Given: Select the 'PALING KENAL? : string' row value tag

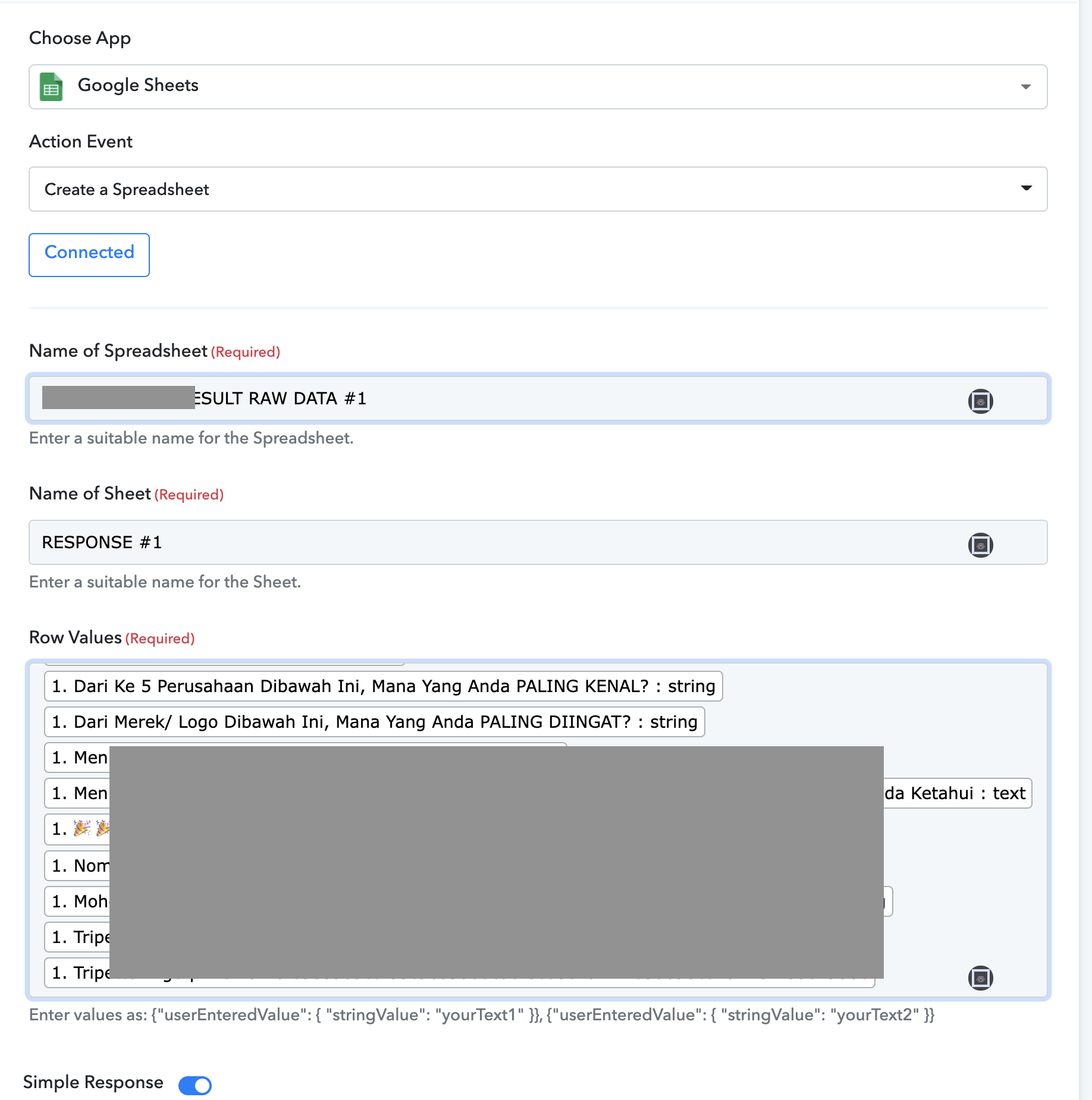Looking at the screenshot, I should [384, 686].
